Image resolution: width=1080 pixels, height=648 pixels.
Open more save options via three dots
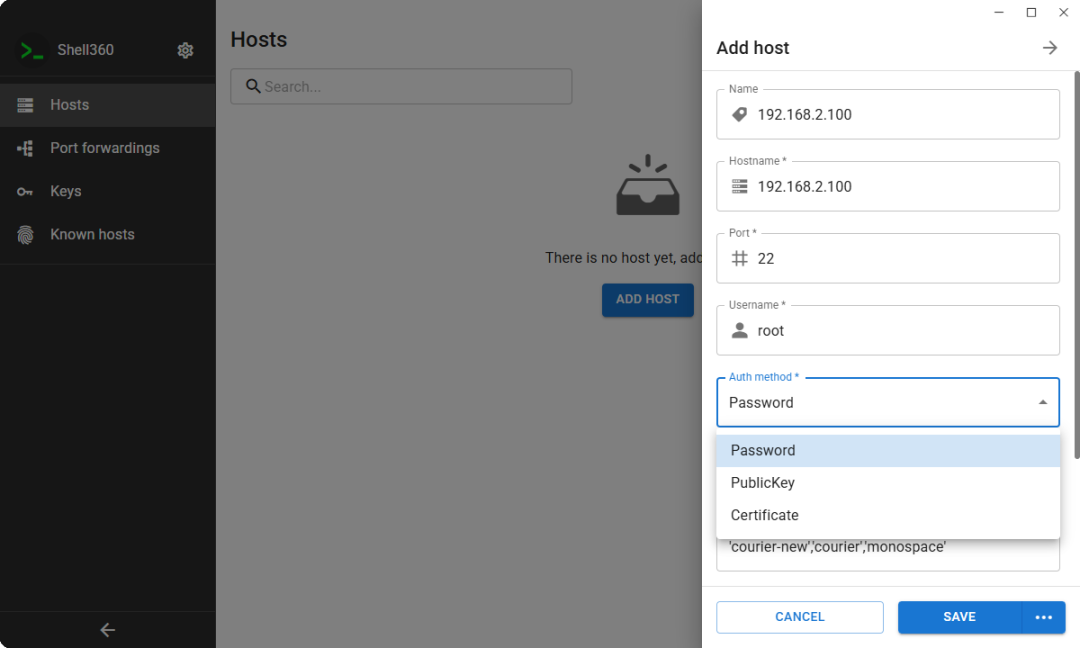pyautogui.click(x=1044, y=617)
